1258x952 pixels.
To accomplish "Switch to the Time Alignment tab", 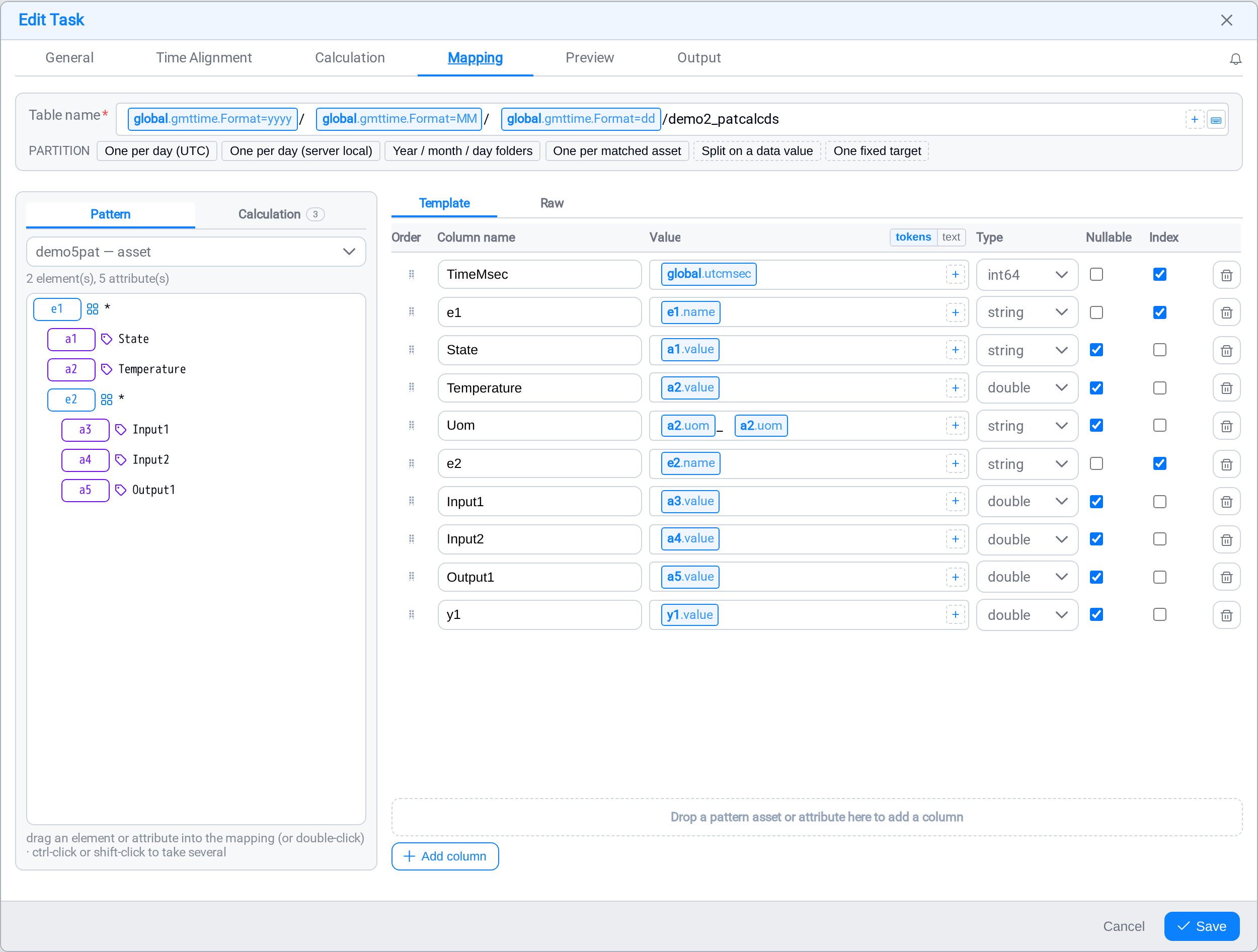I will [x=204, y=57].
